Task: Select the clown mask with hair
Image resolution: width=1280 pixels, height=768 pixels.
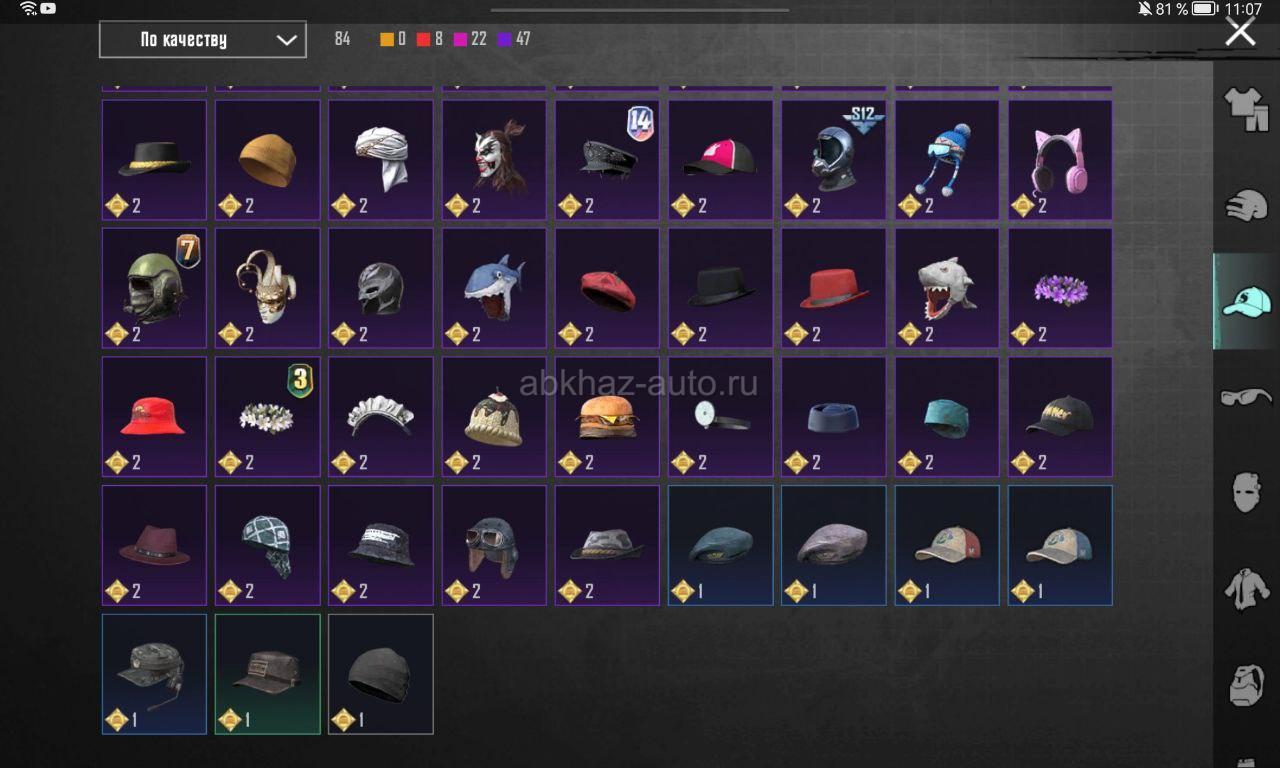Action: (x=494, y=160)
